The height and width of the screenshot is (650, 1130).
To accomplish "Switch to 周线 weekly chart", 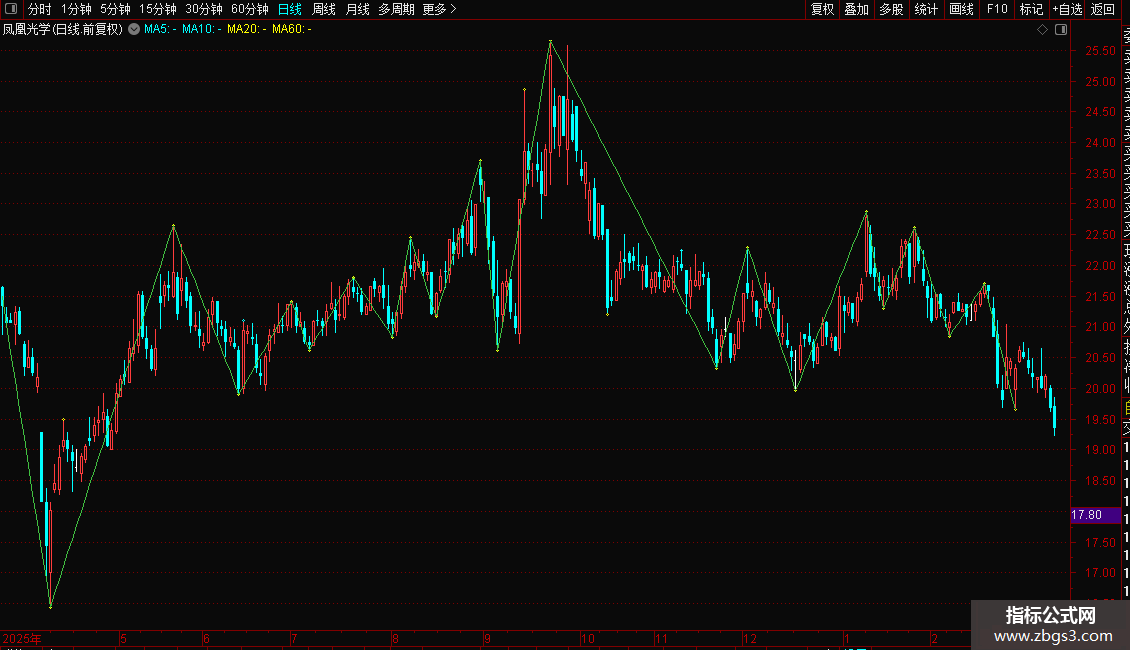I will click(x=324, y=9).
